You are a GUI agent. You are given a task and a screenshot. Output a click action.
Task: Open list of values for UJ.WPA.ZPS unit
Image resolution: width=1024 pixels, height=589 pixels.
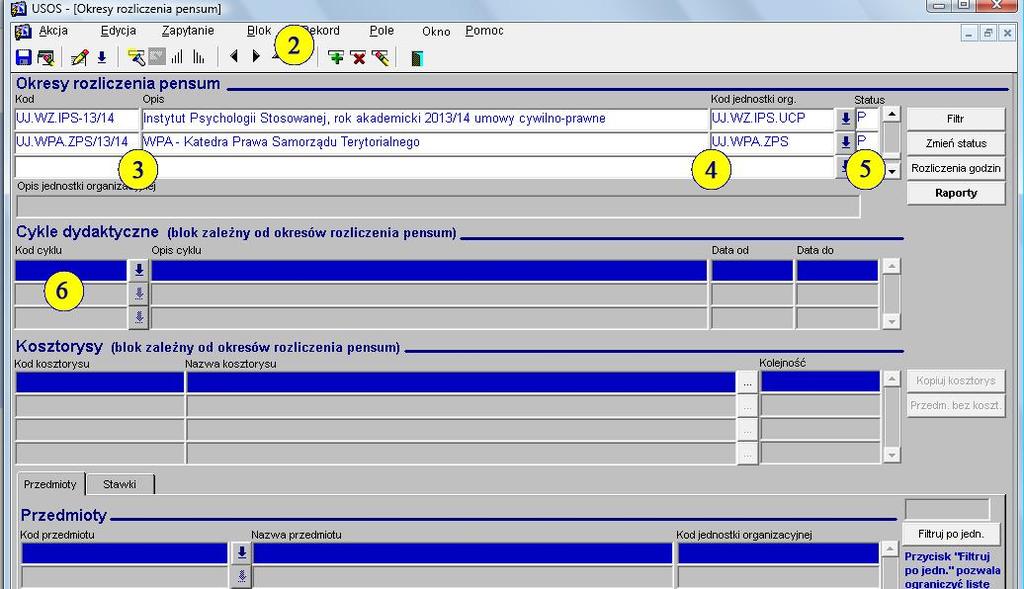click(845, 142)
